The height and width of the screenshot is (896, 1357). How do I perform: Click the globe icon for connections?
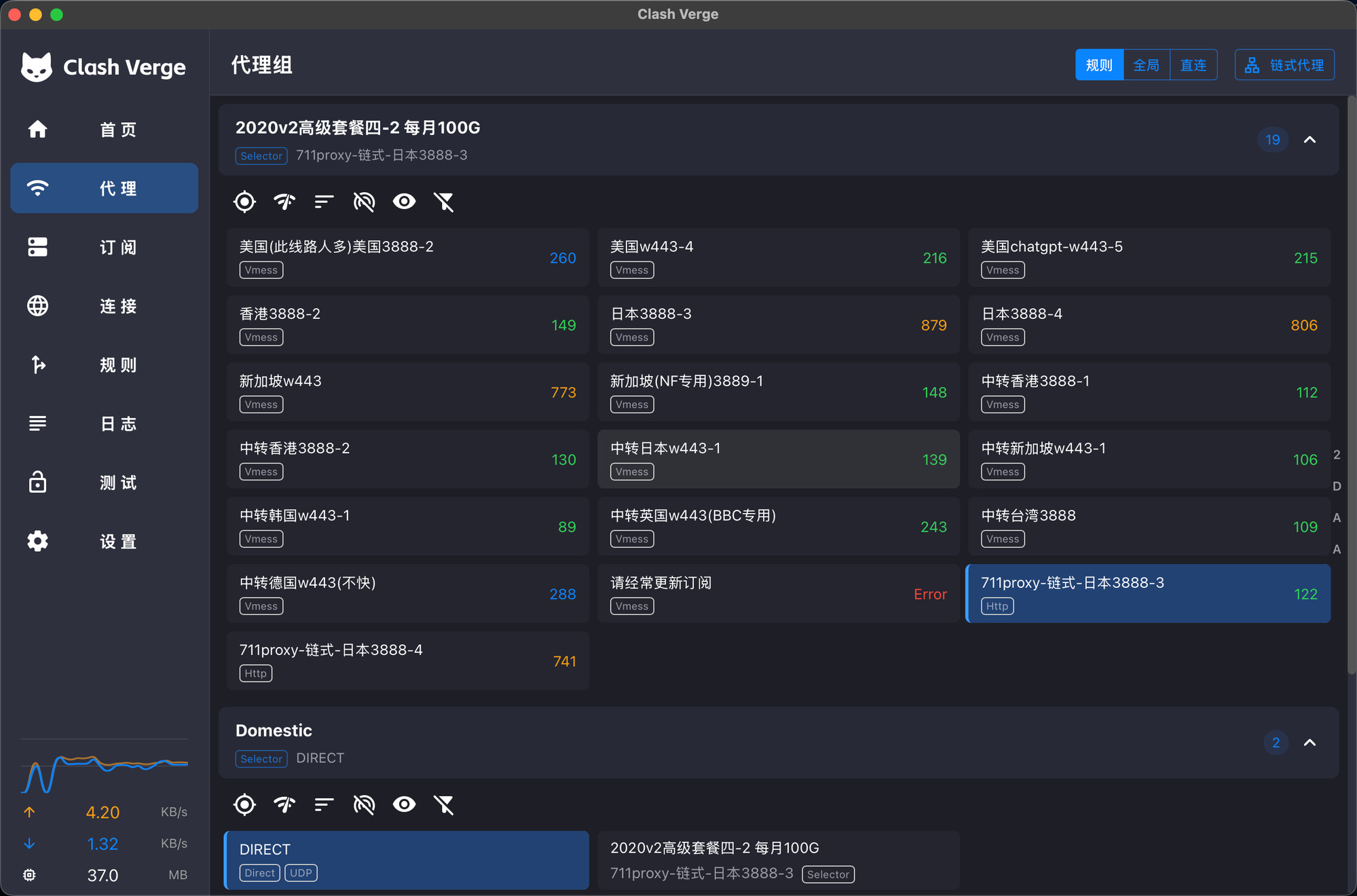pos(37,305)
